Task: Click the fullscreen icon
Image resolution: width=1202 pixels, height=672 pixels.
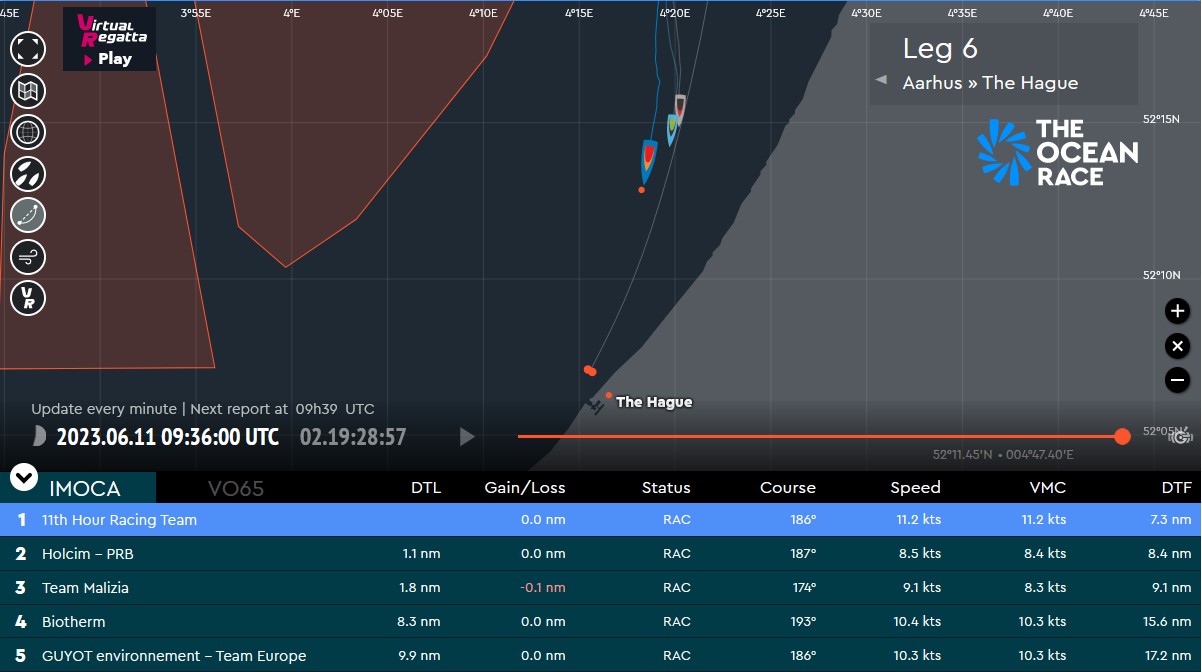Action: click(x=28, y=48)
